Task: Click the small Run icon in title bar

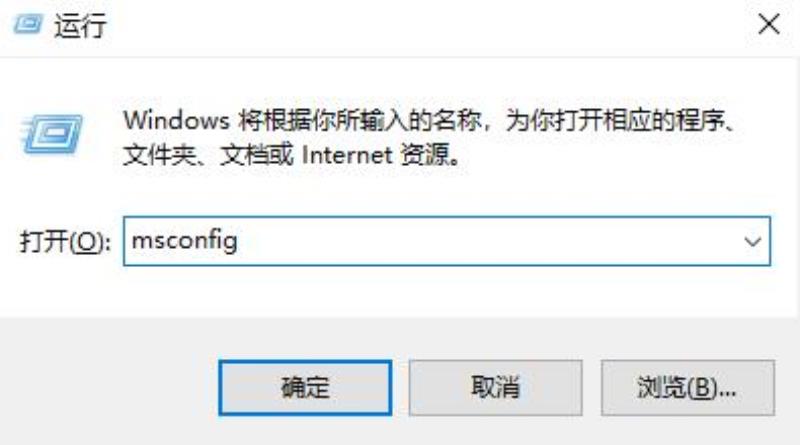Action: pos(27,23)
